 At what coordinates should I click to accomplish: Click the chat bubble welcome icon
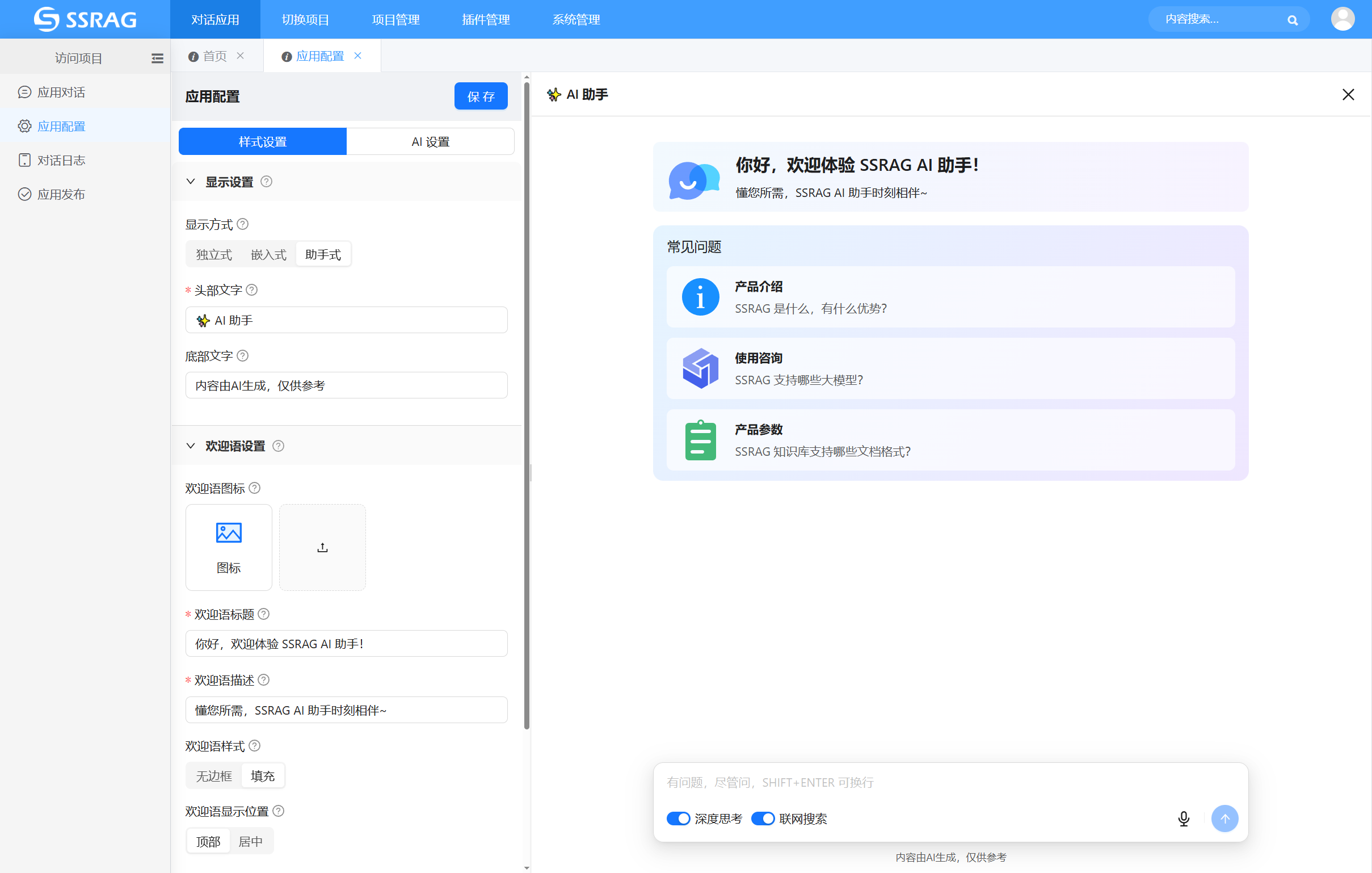pos(693,180)
